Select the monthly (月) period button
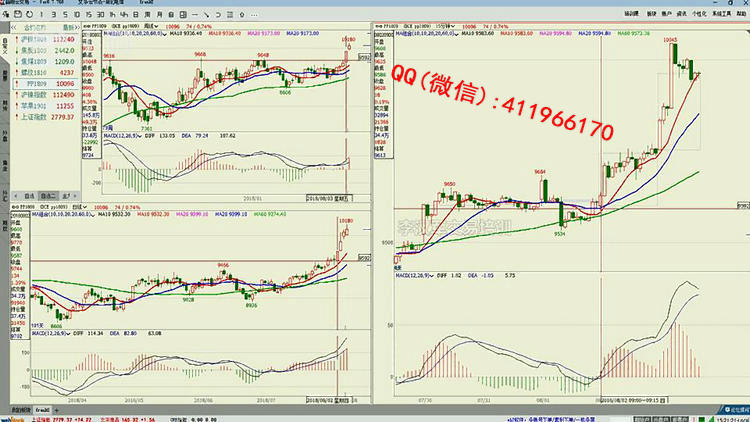 [x=159, y=14]
